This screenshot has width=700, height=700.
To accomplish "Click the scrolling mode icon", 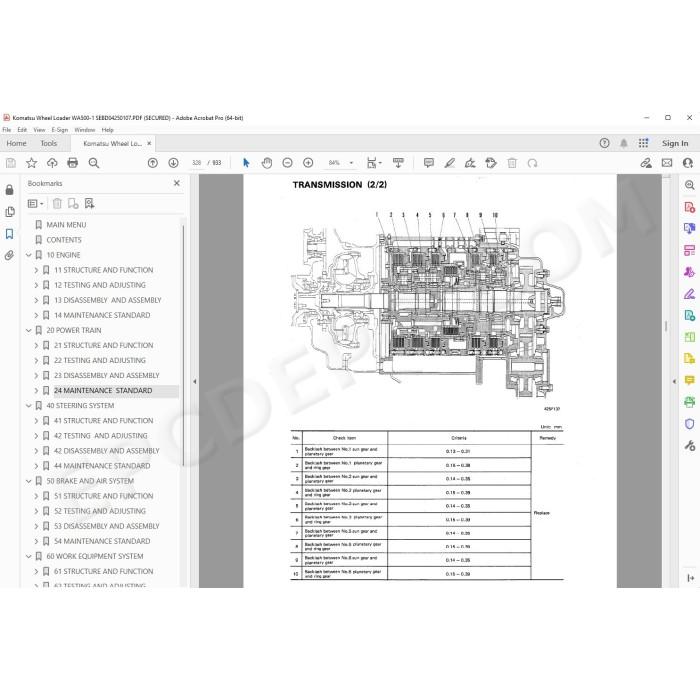I will tap(398, 163).
